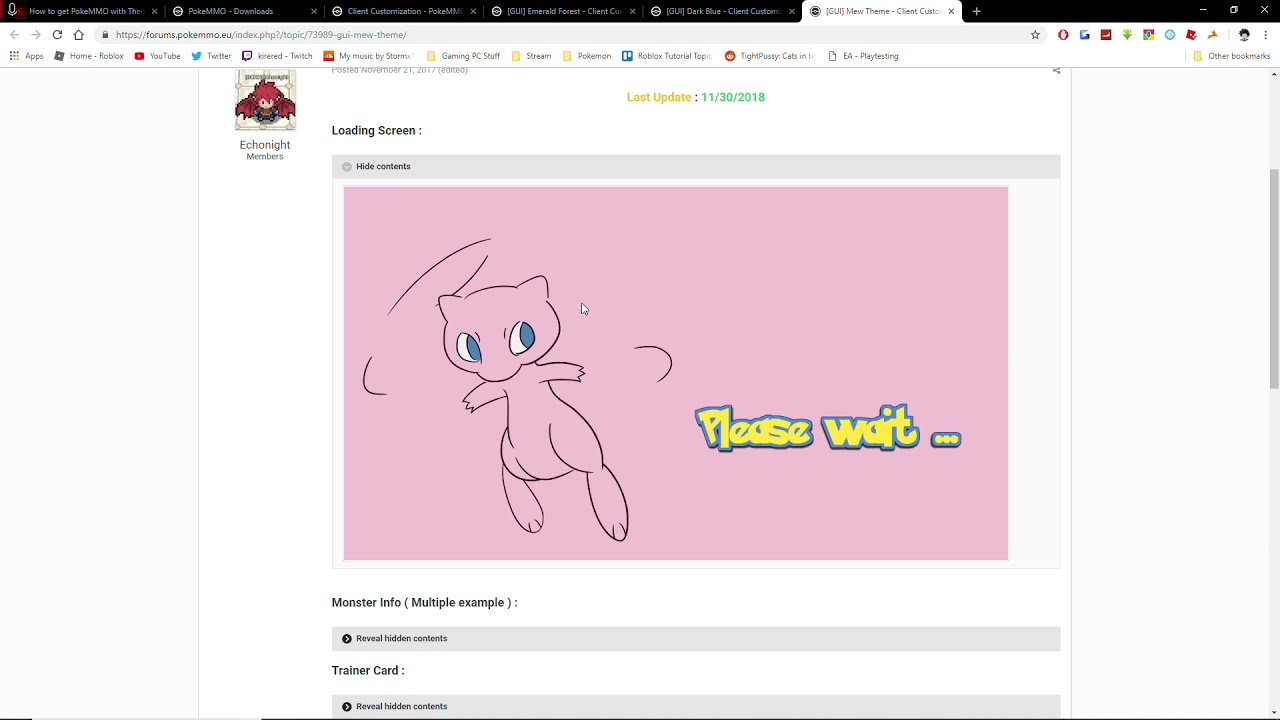Open the Twitter bookmark
1280x720 pixels.
tap(211, 56)
